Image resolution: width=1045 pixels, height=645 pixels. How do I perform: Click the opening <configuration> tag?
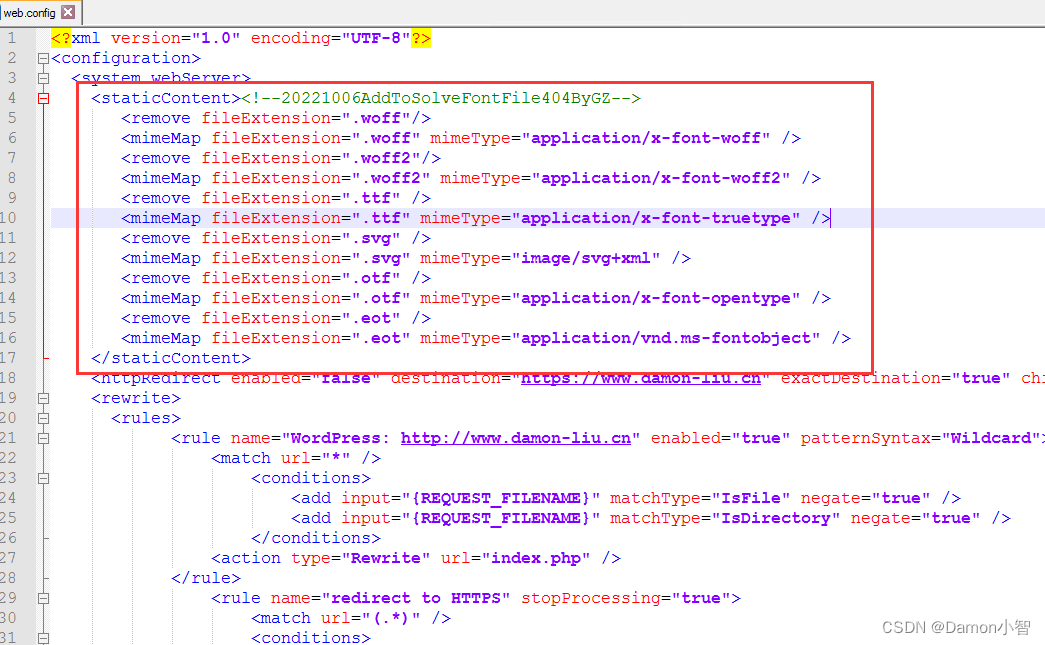(126, 58)
